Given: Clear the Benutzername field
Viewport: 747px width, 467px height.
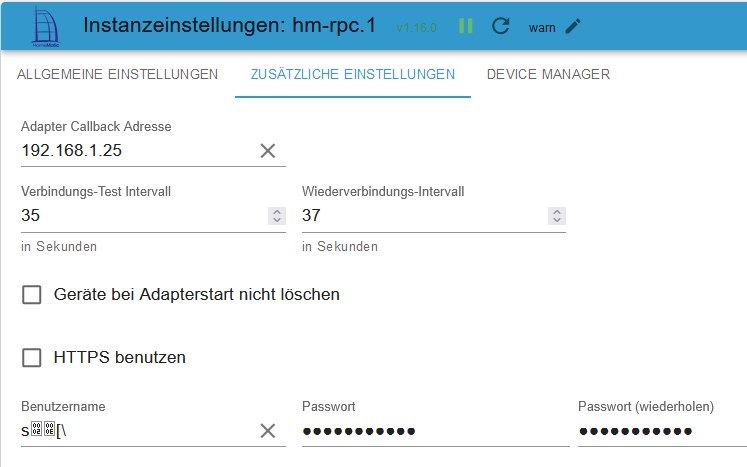Looking at the screenshot, I should [268, 430].
